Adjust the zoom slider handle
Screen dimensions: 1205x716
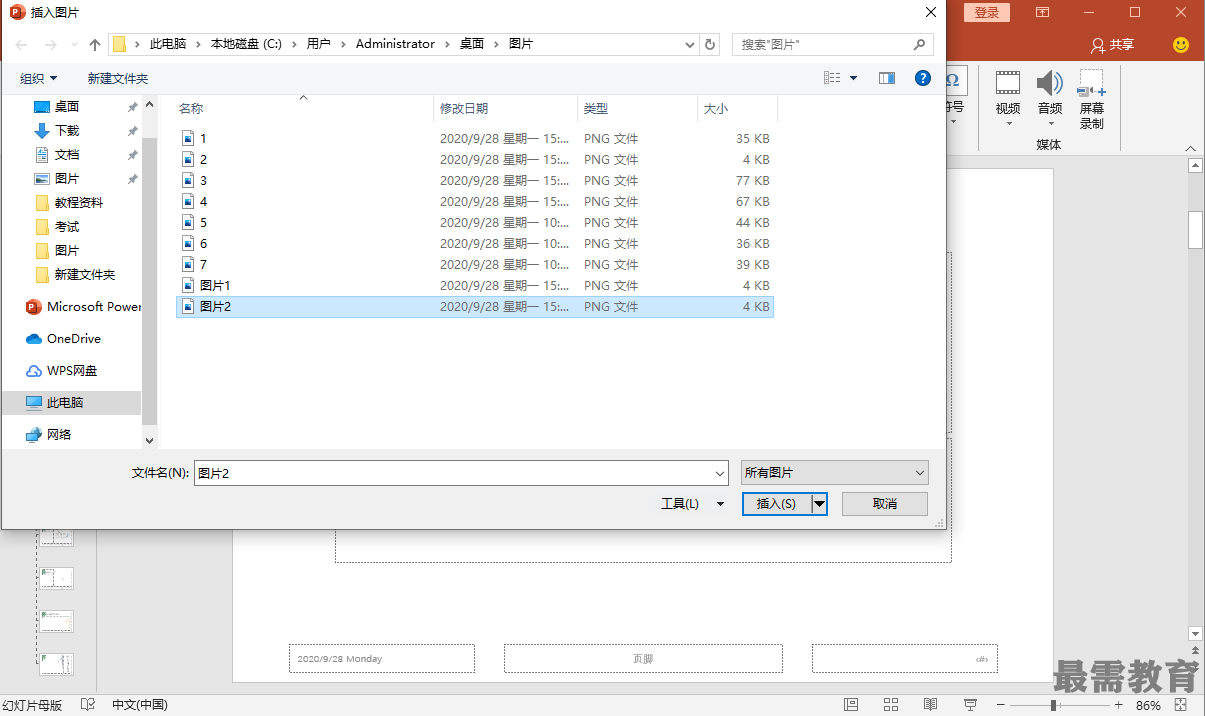tap(1053, 705)
